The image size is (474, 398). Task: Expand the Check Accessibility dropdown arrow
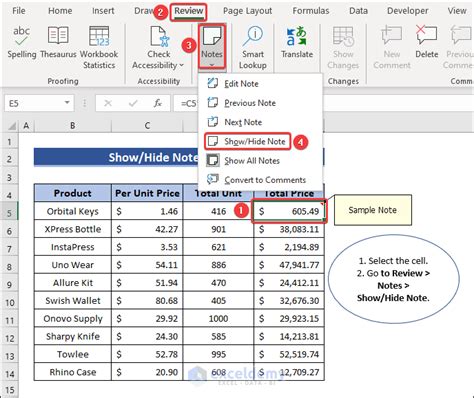click(x=182, y=65)
